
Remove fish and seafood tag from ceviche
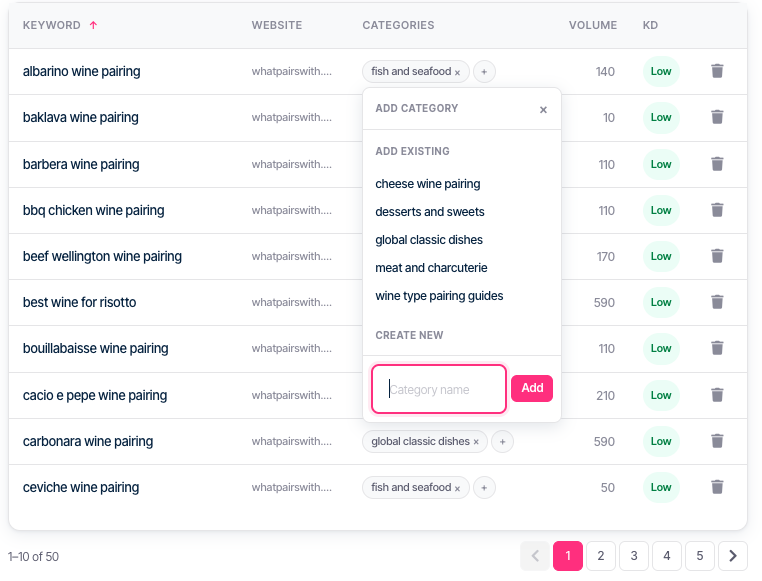(457, 489)
